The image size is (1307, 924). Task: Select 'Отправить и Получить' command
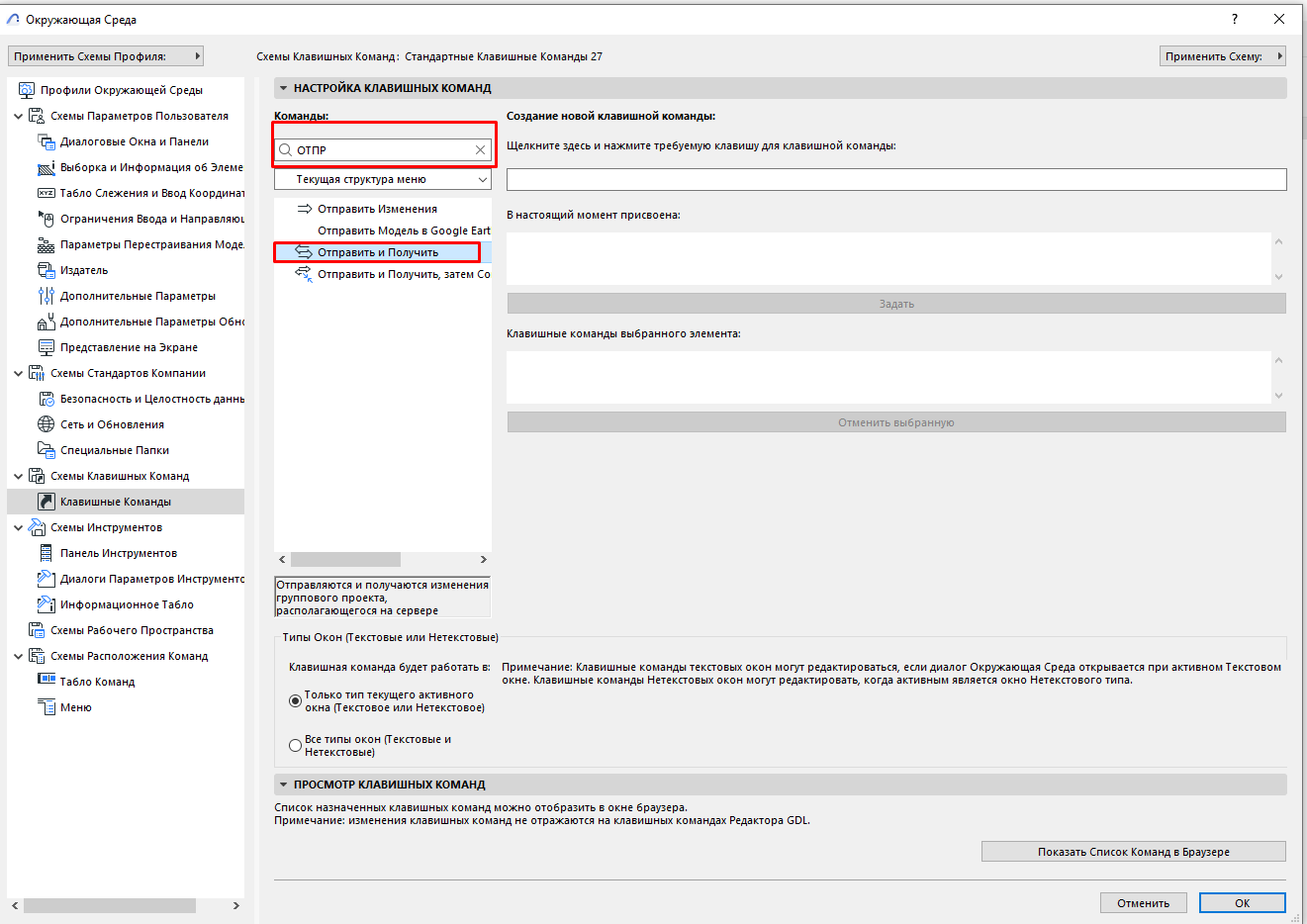click(377, 252)
